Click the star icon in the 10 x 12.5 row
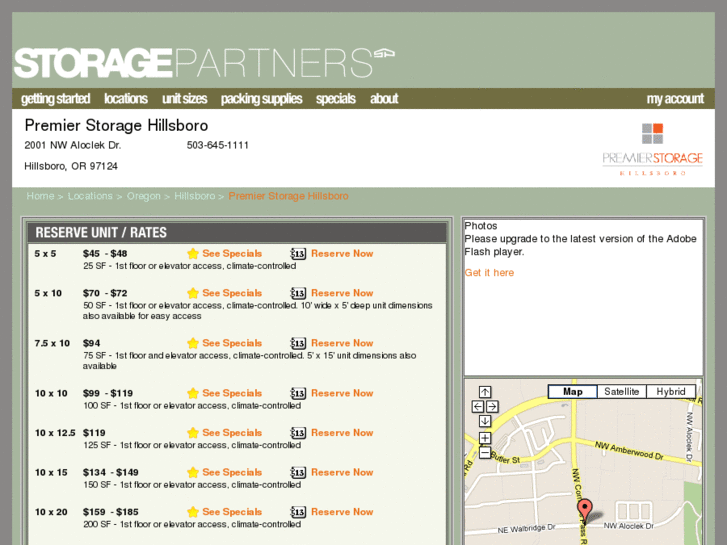 [193, 433]
